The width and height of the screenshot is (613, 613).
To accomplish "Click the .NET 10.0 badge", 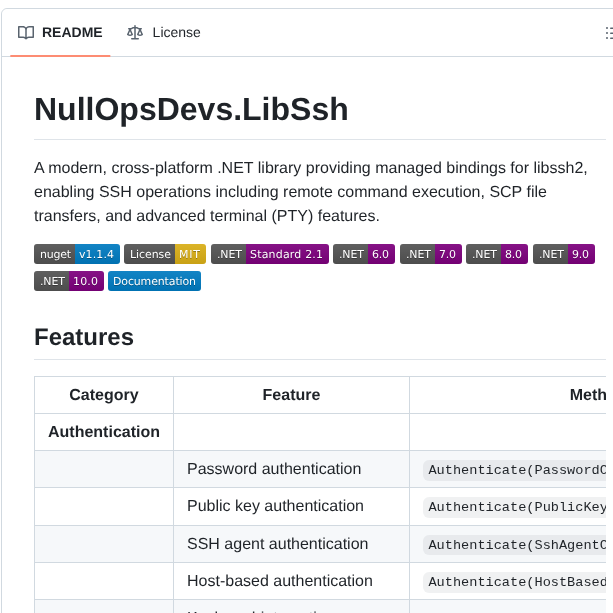I will 69,281.
